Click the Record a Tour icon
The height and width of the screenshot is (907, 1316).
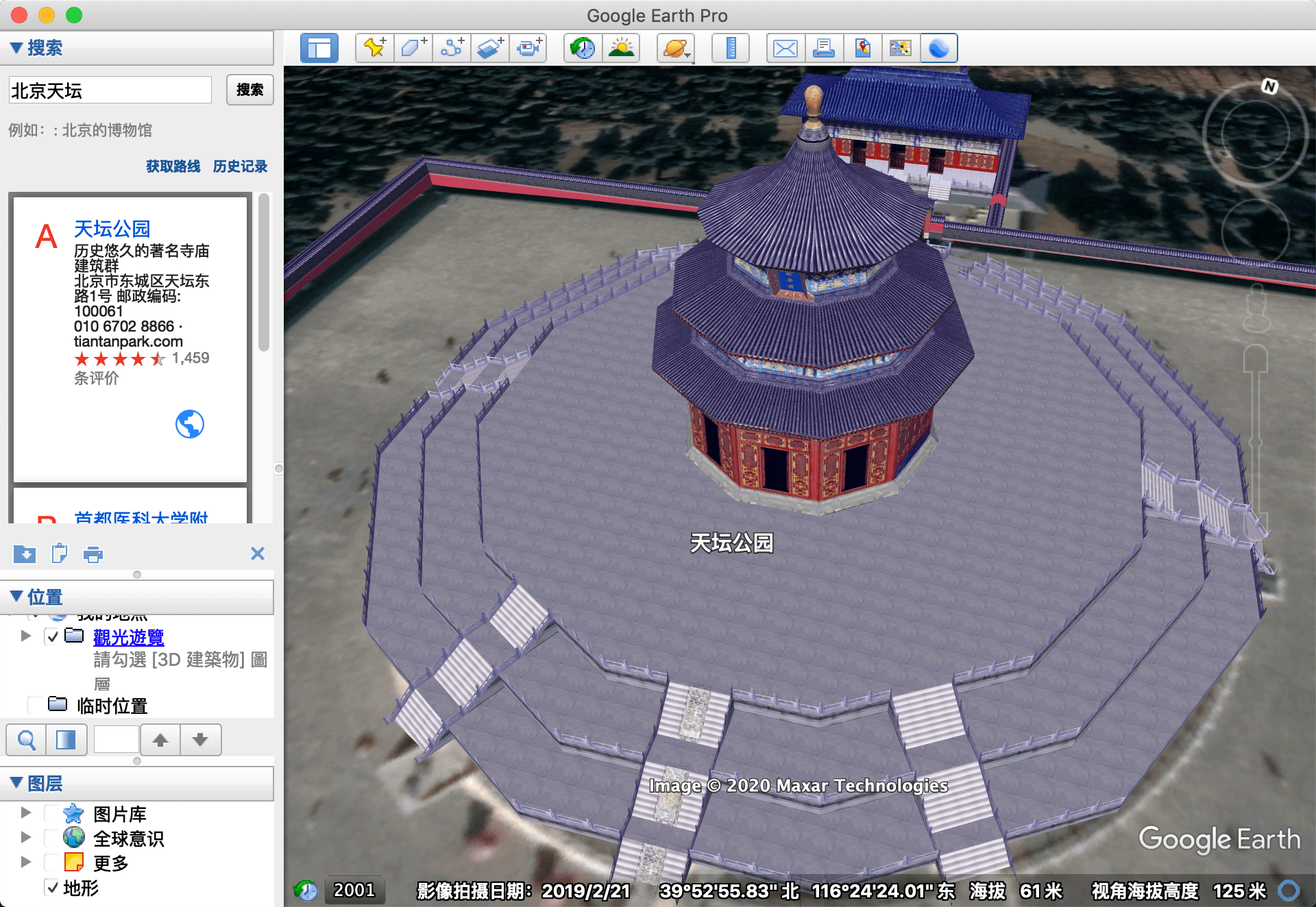(528, 48)
